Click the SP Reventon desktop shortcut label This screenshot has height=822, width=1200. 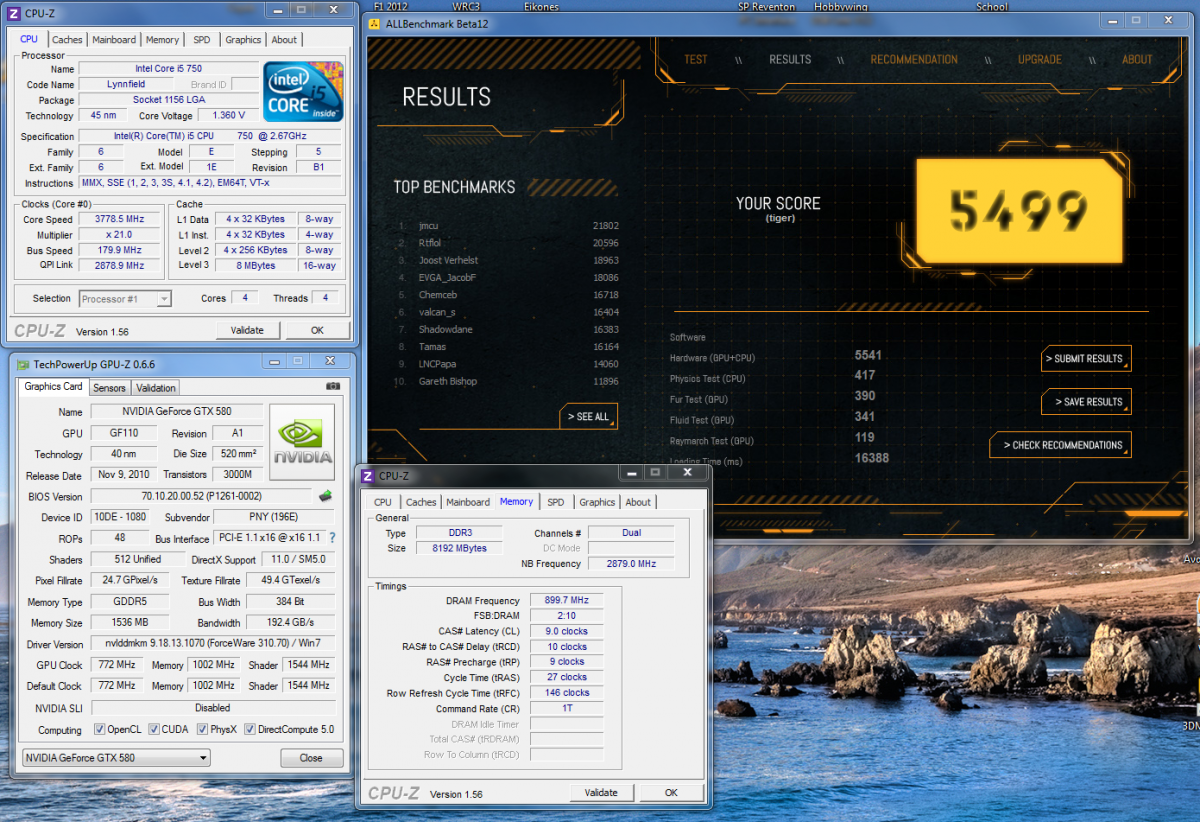coord(766,6)
